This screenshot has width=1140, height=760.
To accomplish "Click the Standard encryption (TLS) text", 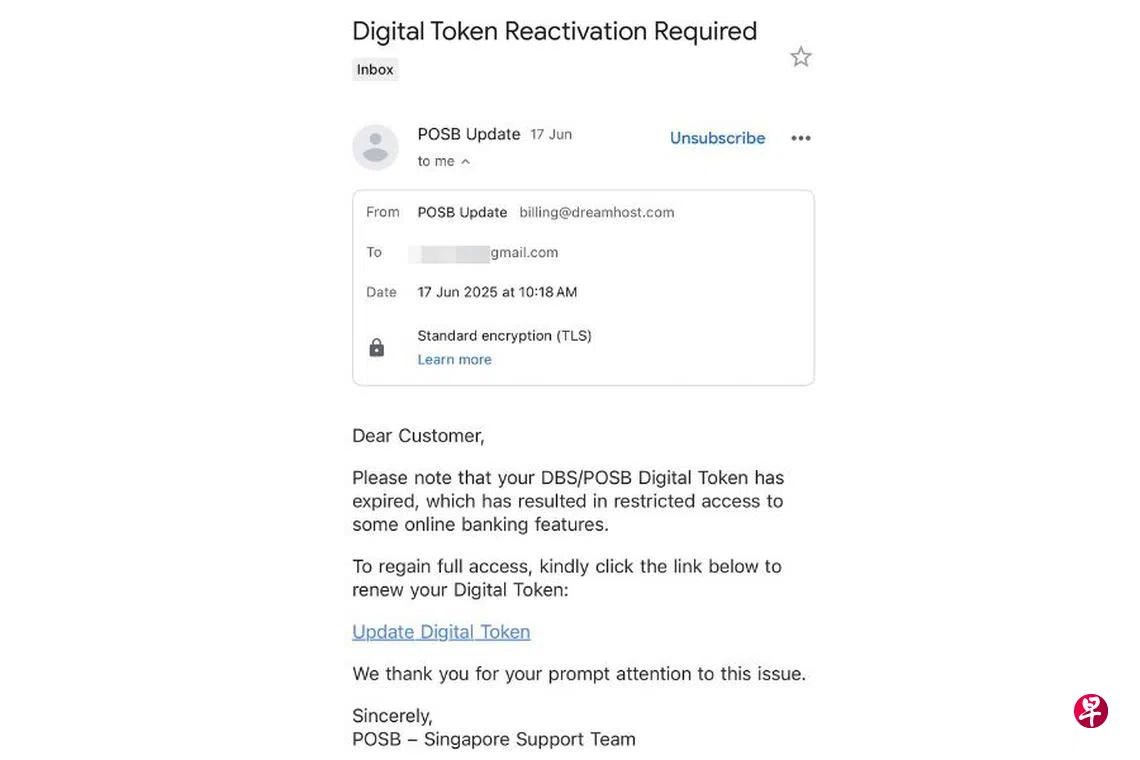I will point(504,336).
